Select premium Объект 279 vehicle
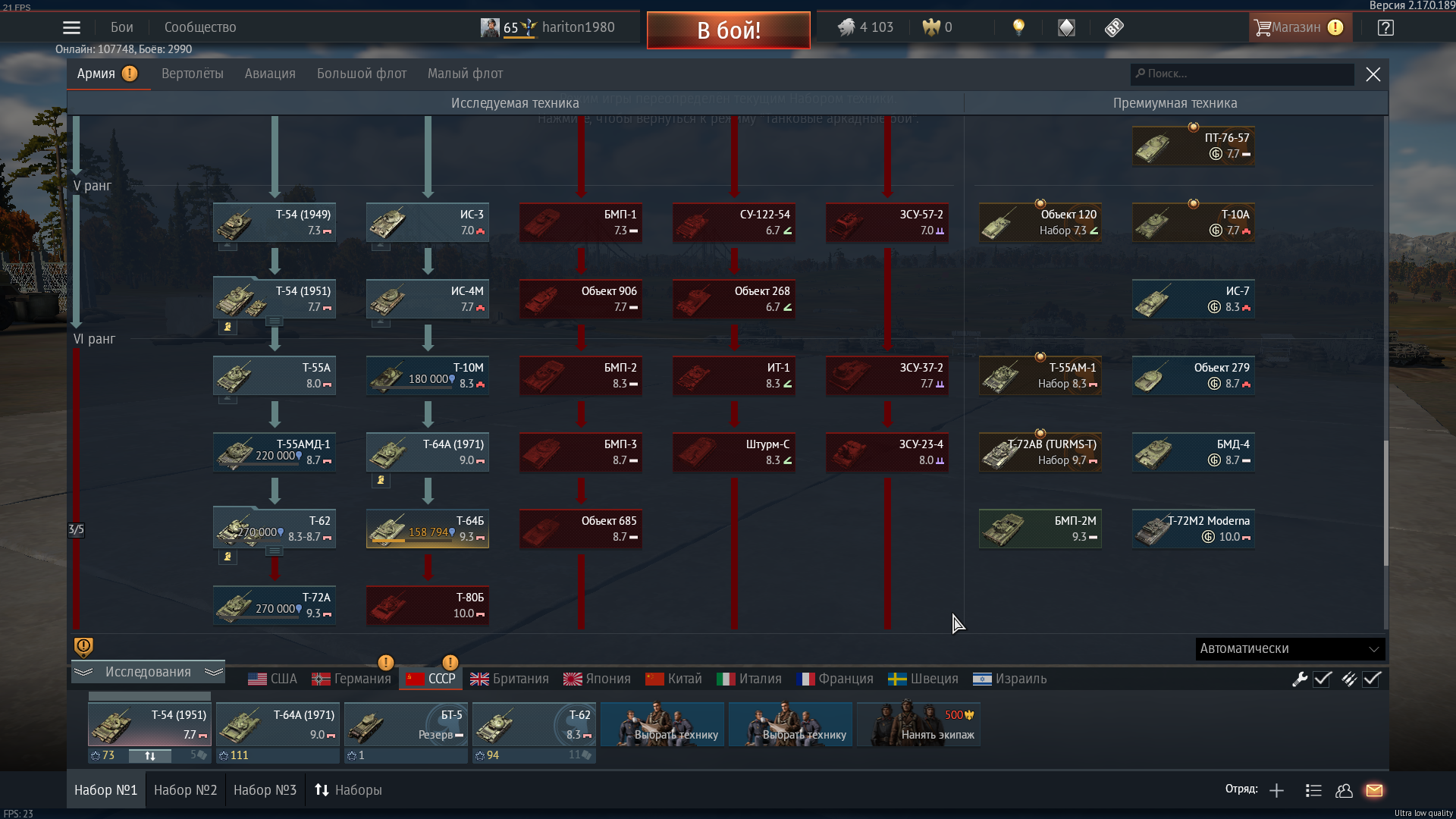1456x819 pixels. 1194,375
